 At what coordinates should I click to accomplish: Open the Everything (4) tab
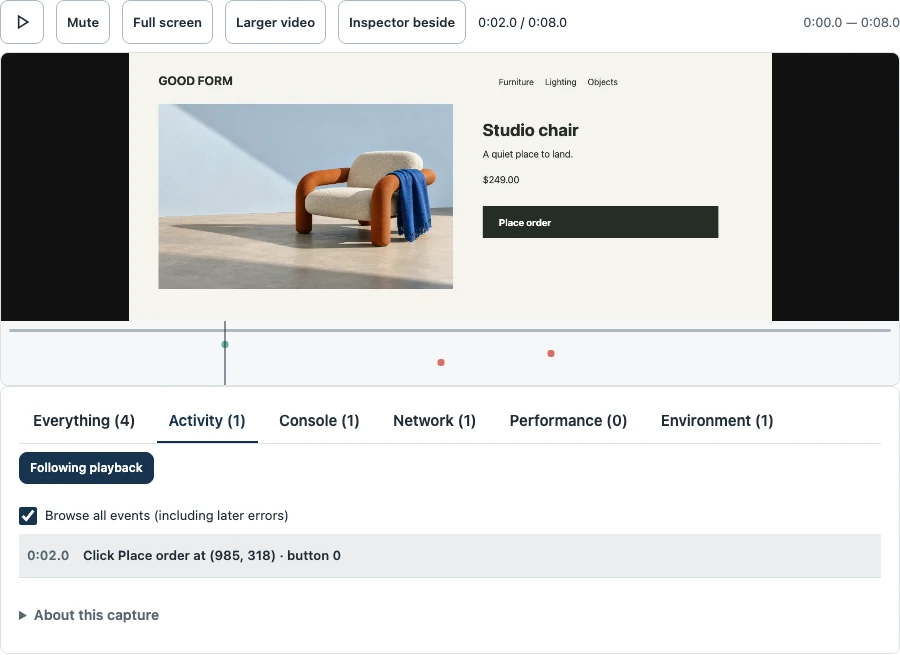pos(84,421)
